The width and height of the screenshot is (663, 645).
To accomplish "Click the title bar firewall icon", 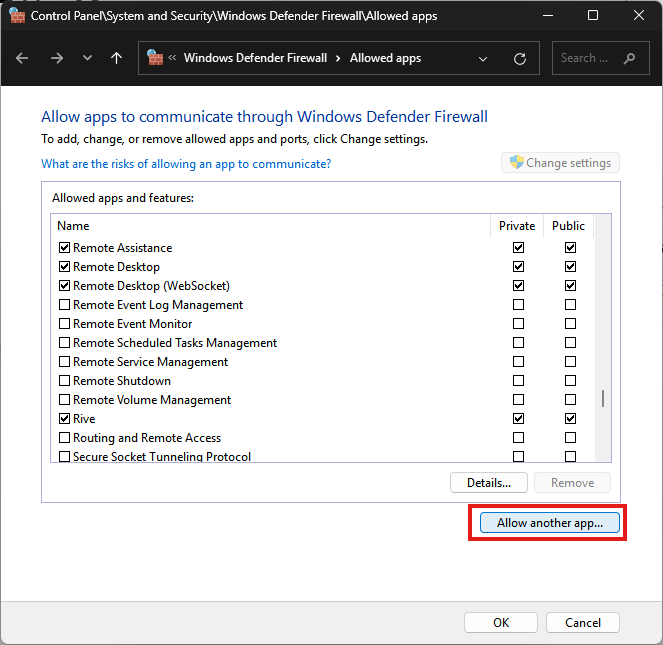I will coord(17,16).
